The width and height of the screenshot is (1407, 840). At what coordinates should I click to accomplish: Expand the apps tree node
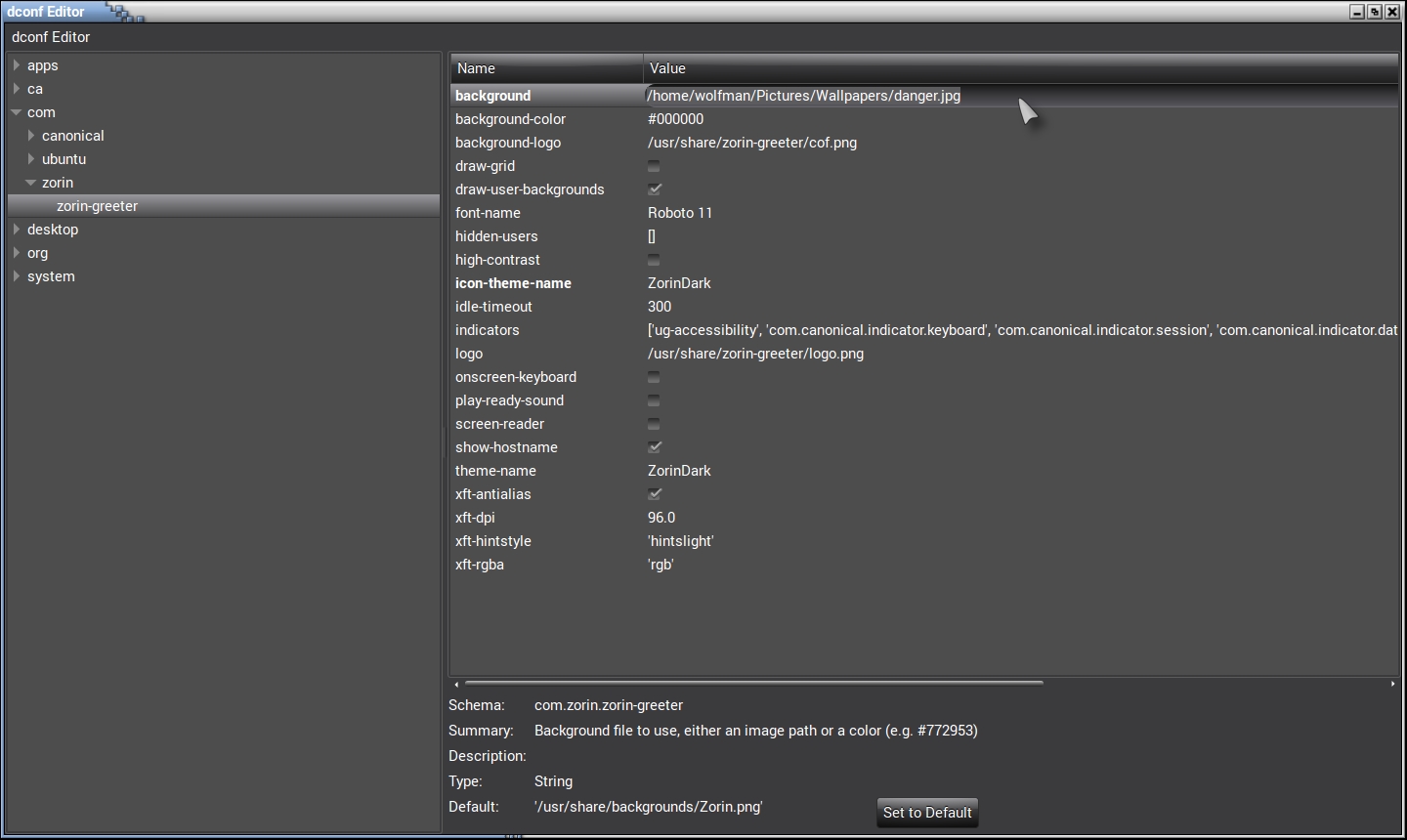pyautogui.click(x=17, y=65)
